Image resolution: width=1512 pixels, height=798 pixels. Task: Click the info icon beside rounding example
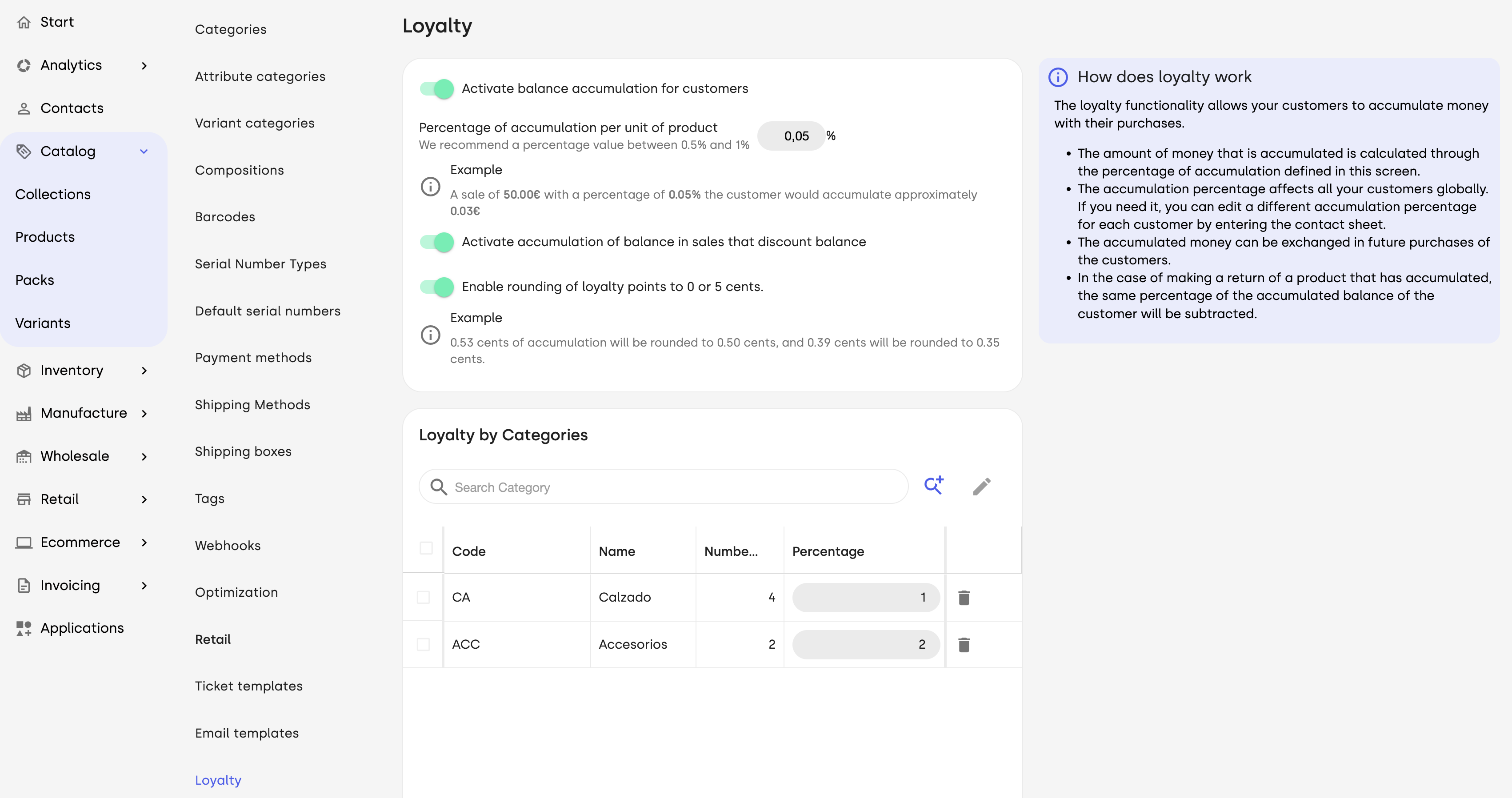430,335
